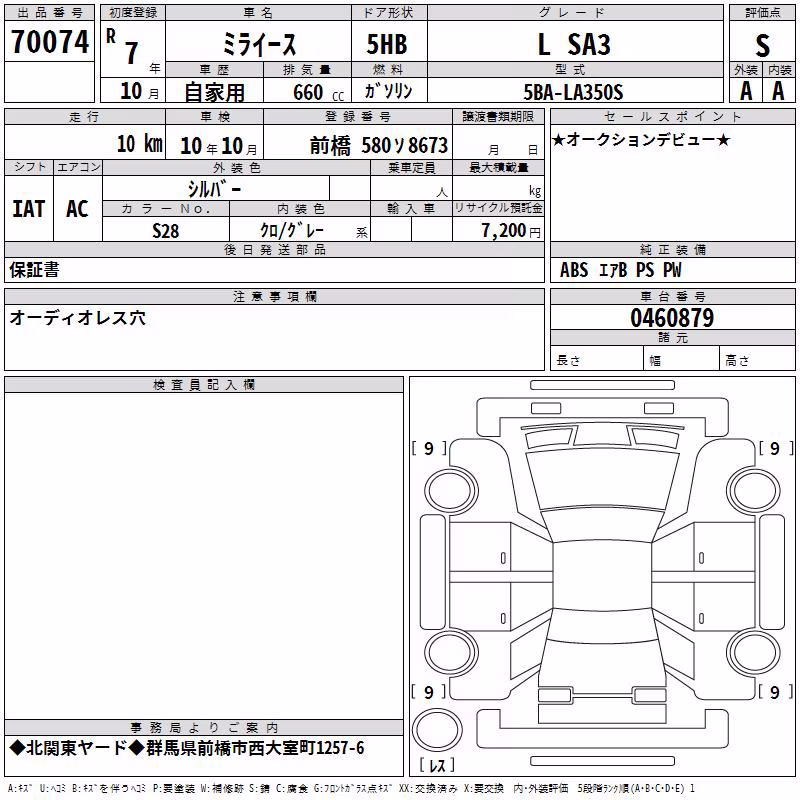This screenshot has width=800, height=800.
Task: Select exterior color シルバー
Action: coord(214,189)
